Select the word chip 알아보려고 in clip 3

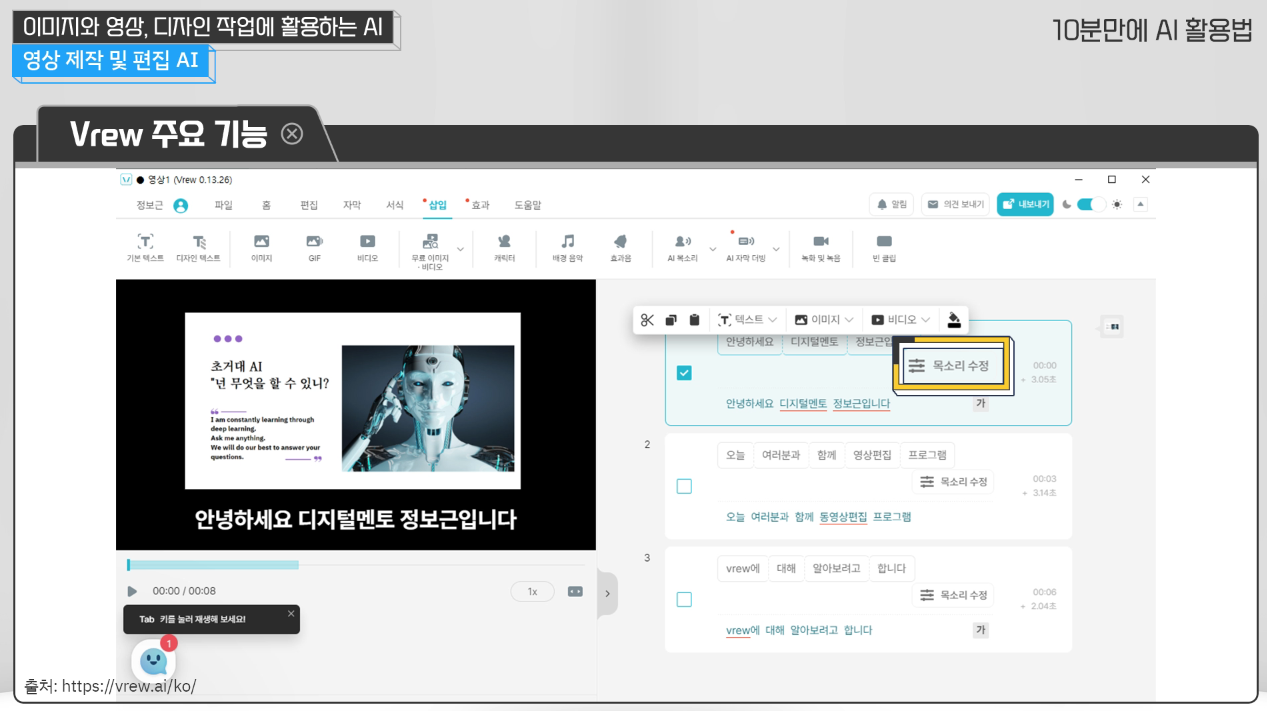click(x=836, y=568)
